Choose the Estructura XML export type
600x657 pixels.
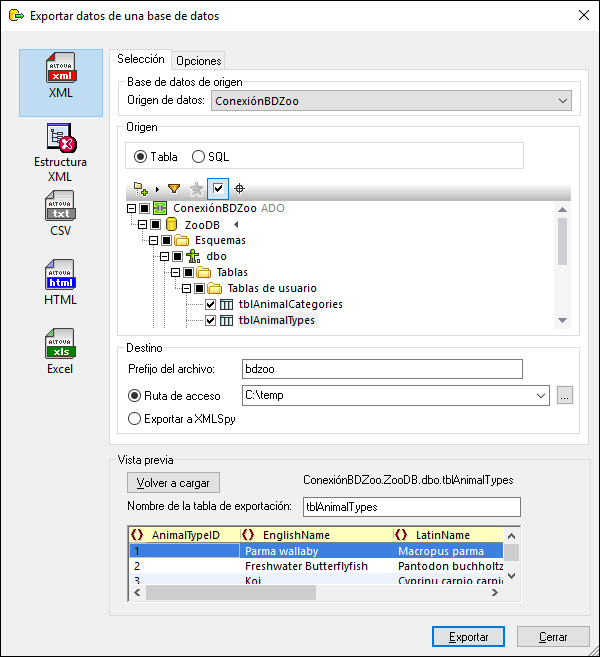click(60, 152)
